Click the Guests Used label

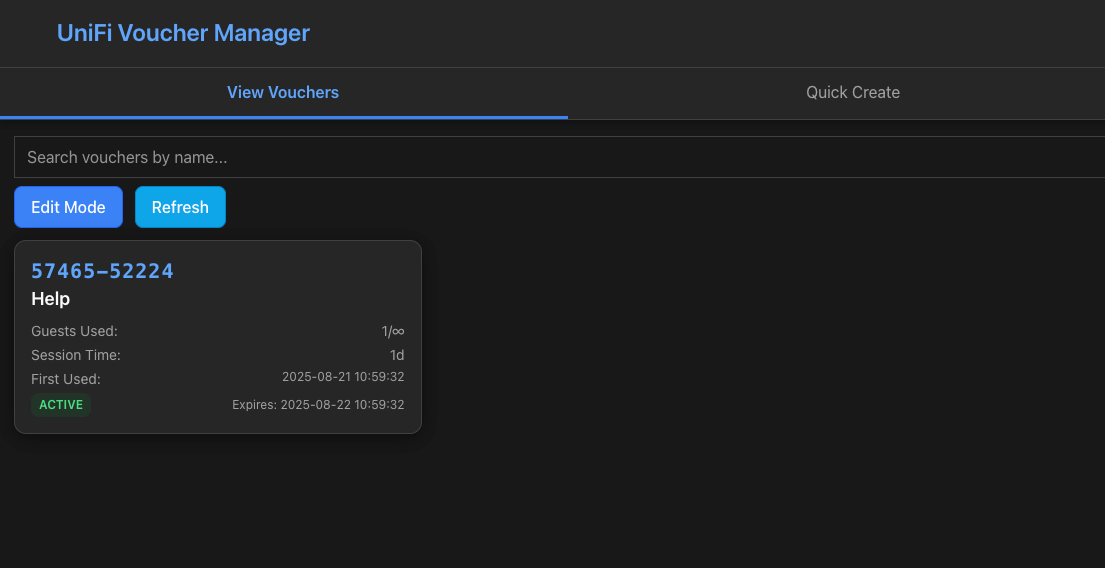pyautogui.click(x=74, y=331)
